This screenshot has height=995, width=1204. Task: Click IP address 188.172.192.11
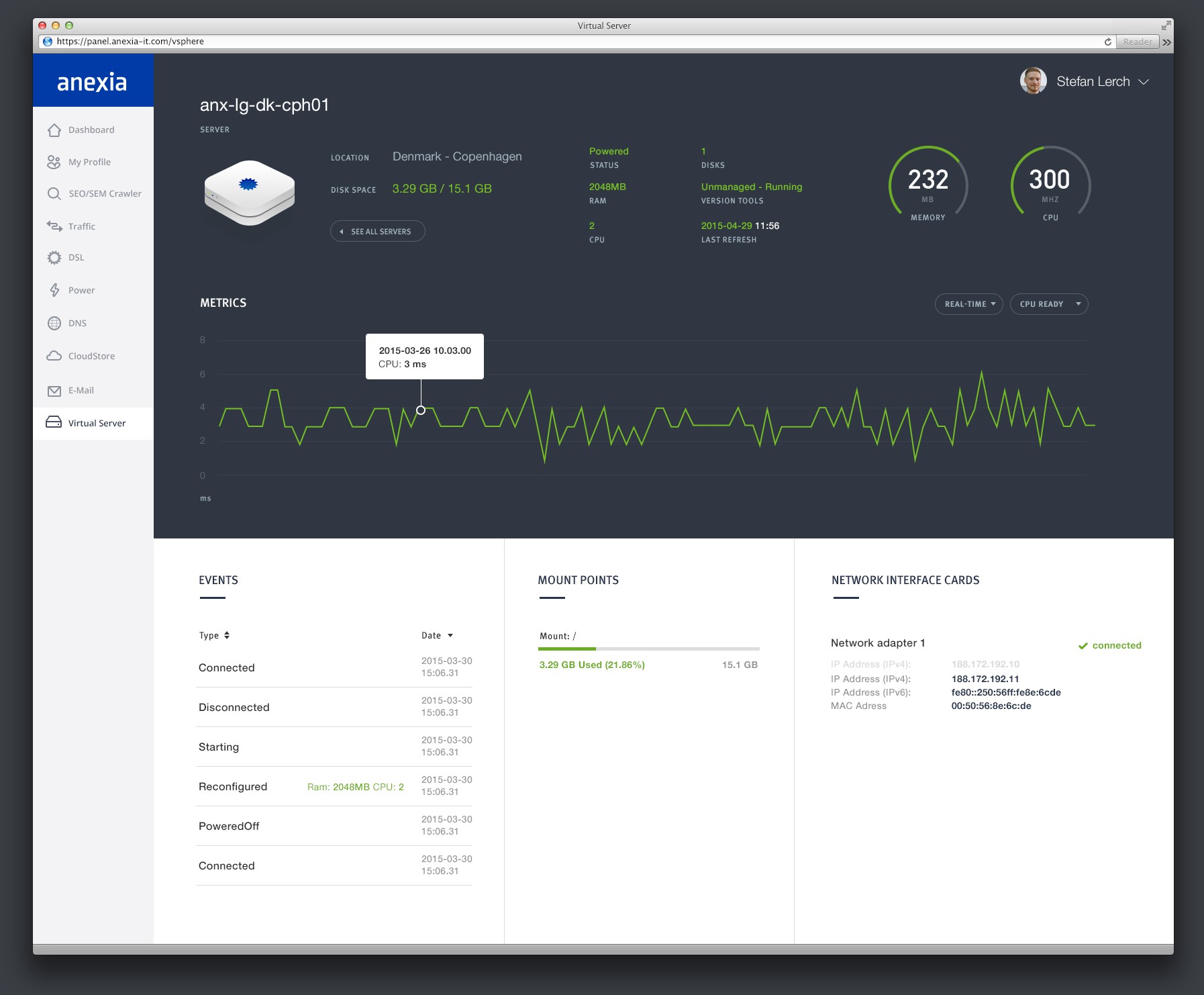985,679
